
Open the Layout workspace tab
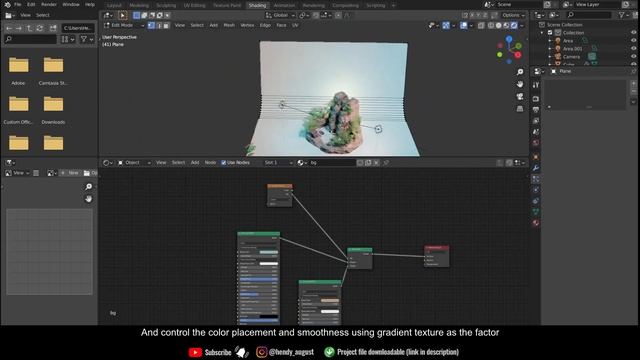point(114,5)
